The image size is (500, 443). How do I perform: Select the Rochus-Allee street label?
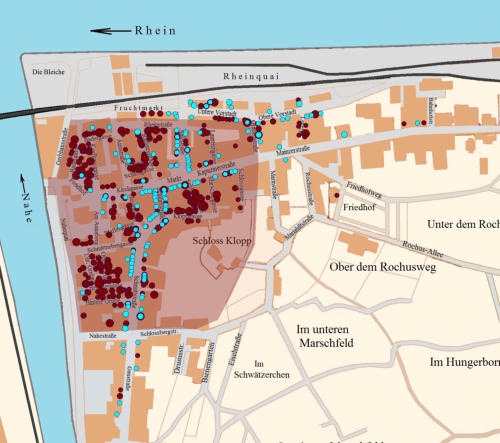[423, 249]
